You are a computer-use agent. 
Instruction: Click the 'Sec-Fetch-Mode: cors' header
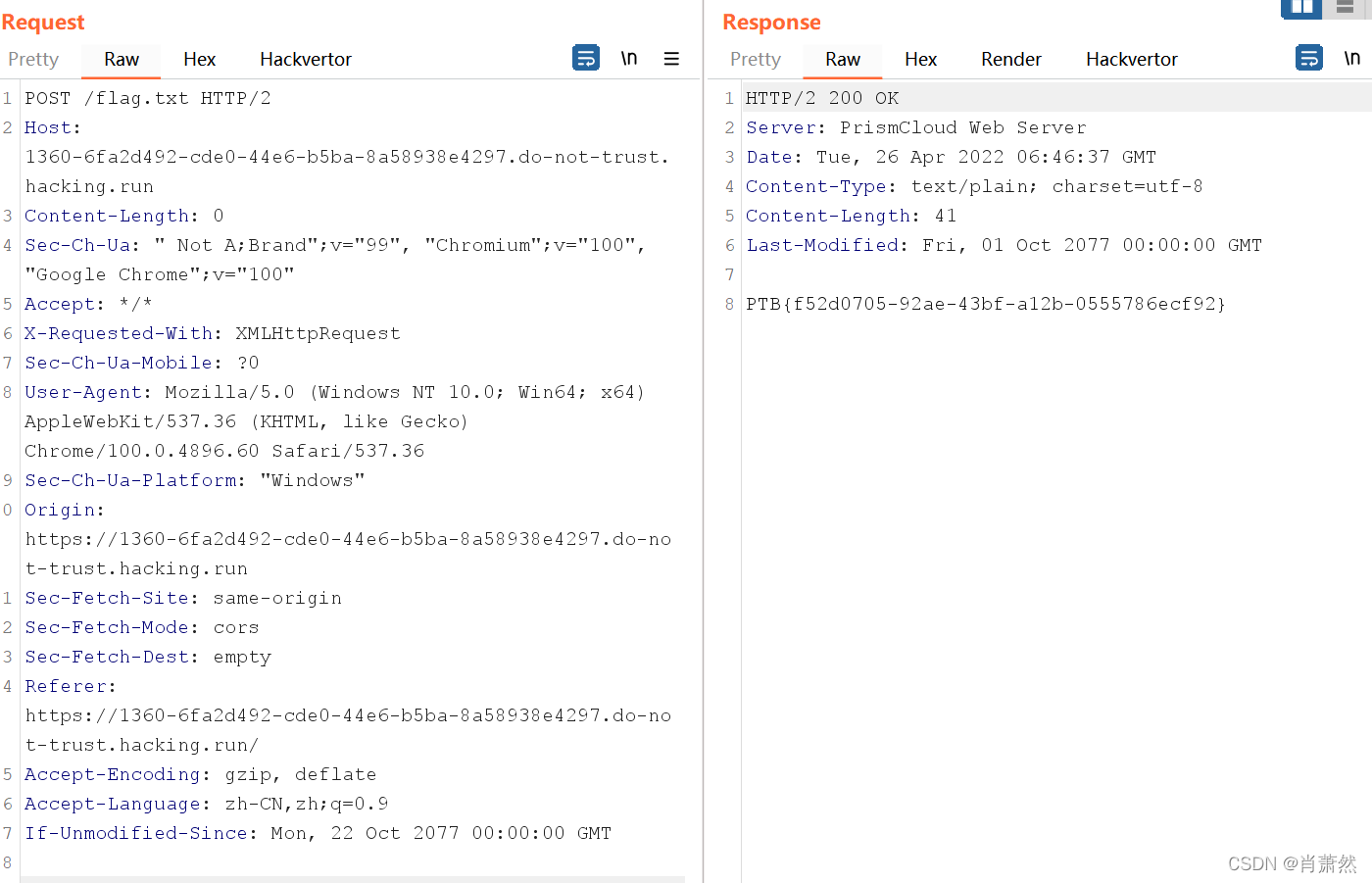(142, 627)
